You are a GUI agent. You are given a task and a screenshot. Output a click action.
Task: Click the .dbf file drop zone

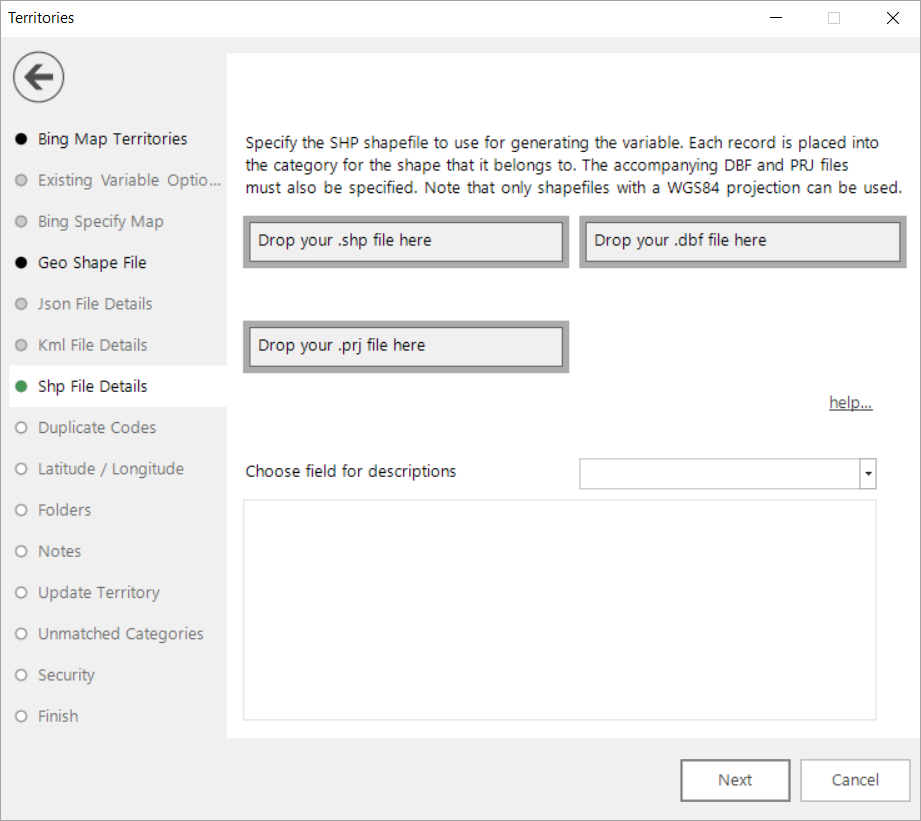coord(742,241)
